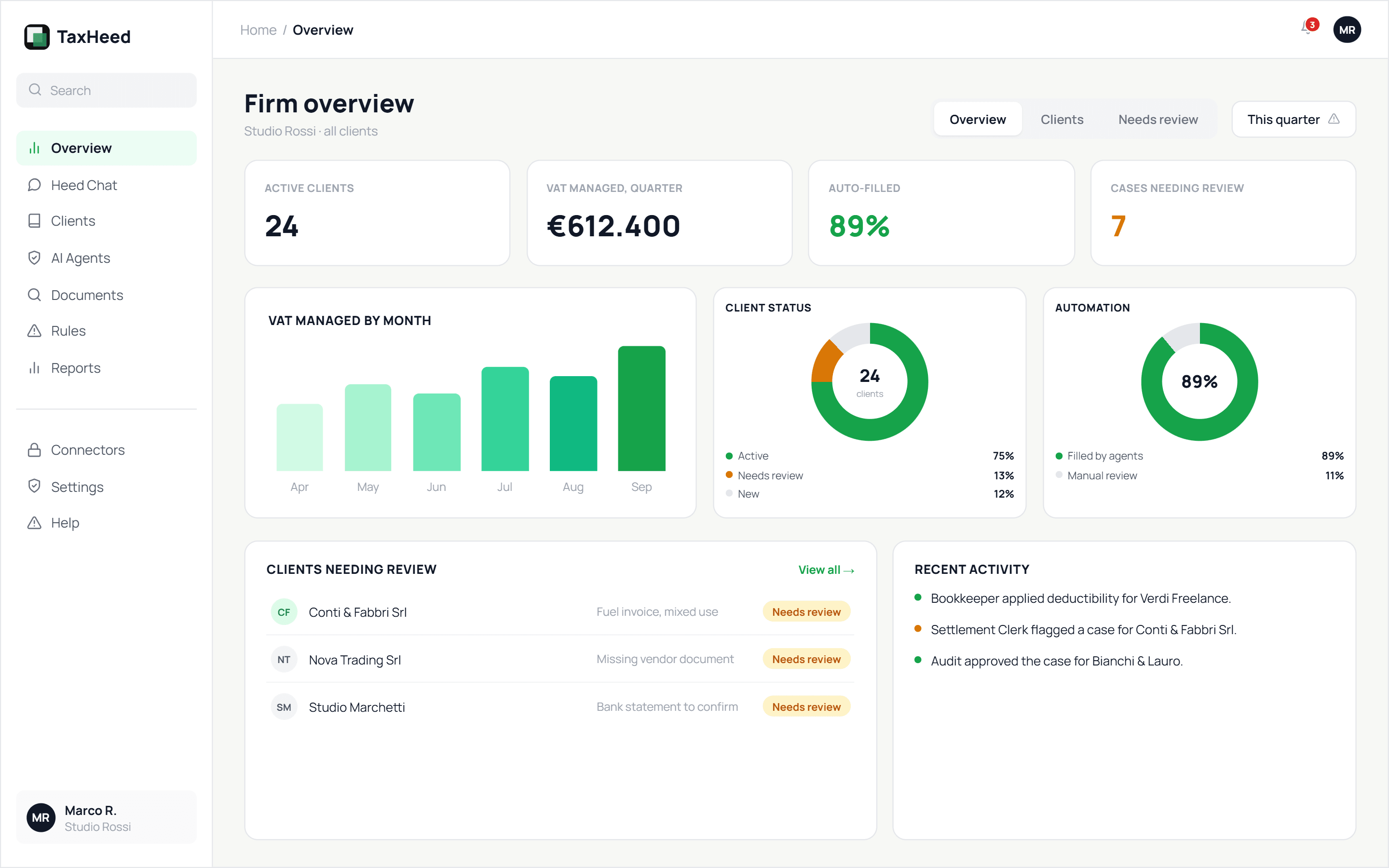The image size is (1389, 868).
Task: Open the This quarter dropdown
Action: (x=1293, y=120)
